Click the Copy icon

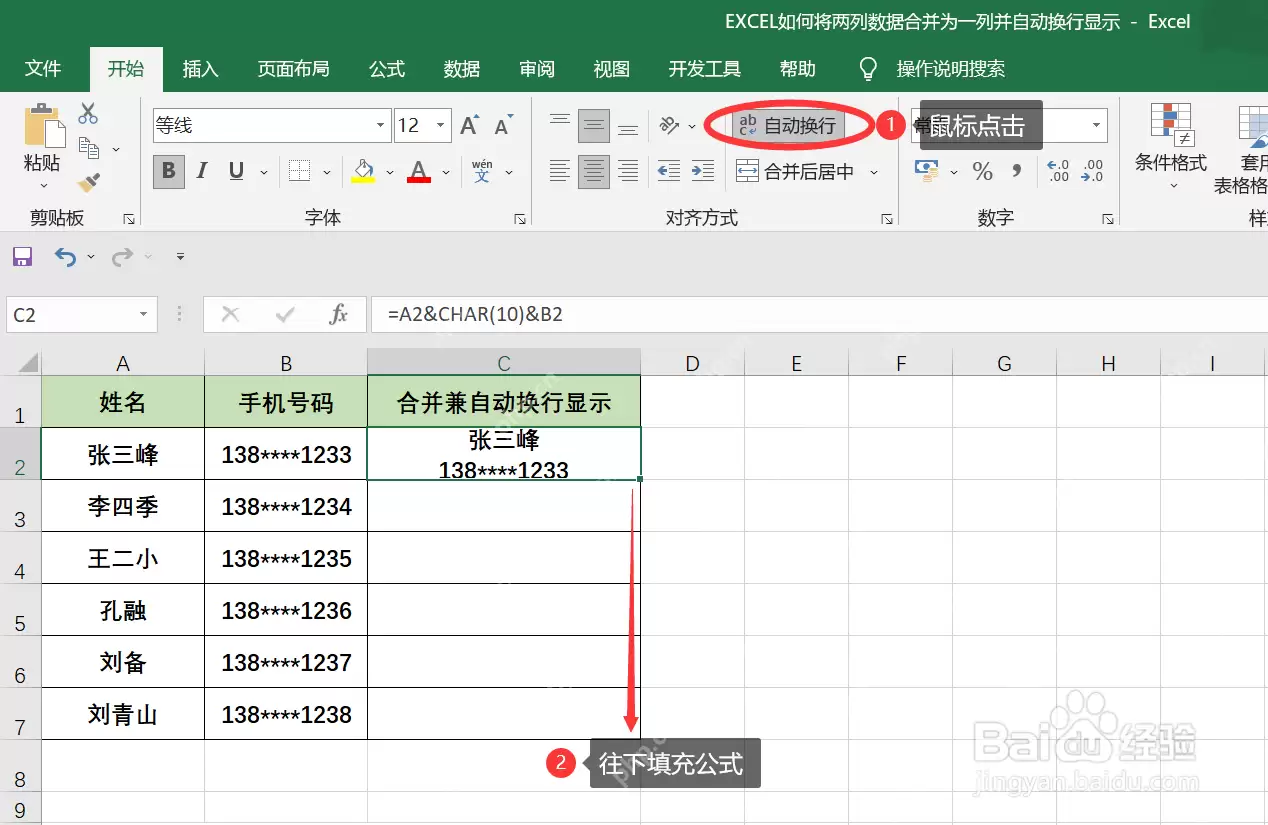pos(89,149)
